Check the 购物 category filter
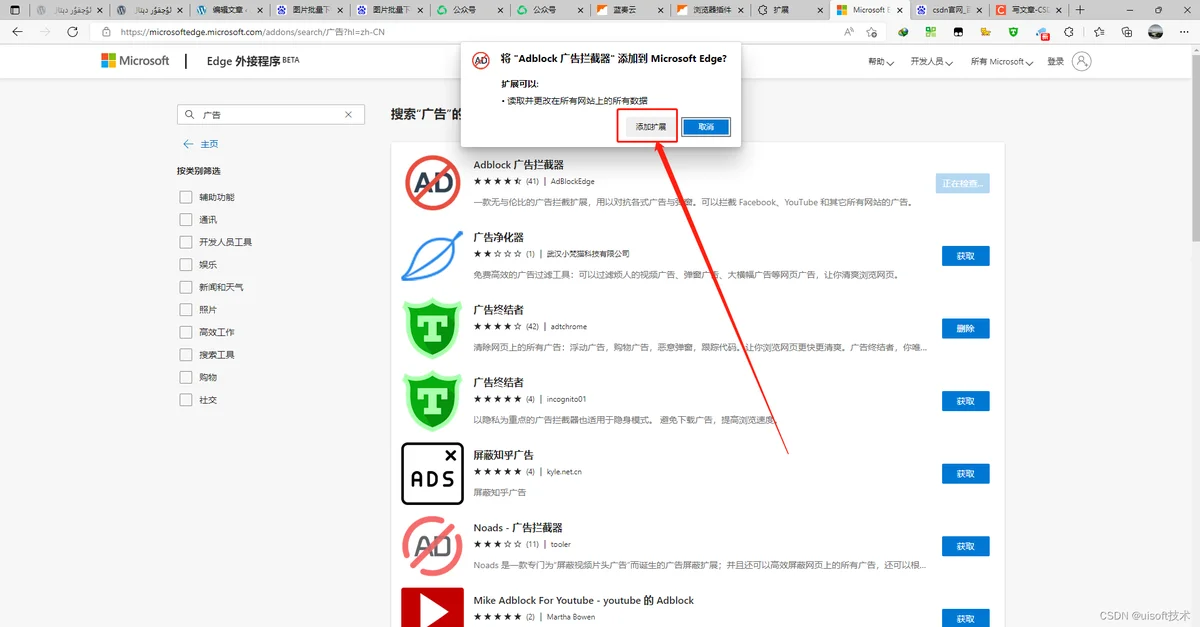The image size is (1200, 627). 186,377
